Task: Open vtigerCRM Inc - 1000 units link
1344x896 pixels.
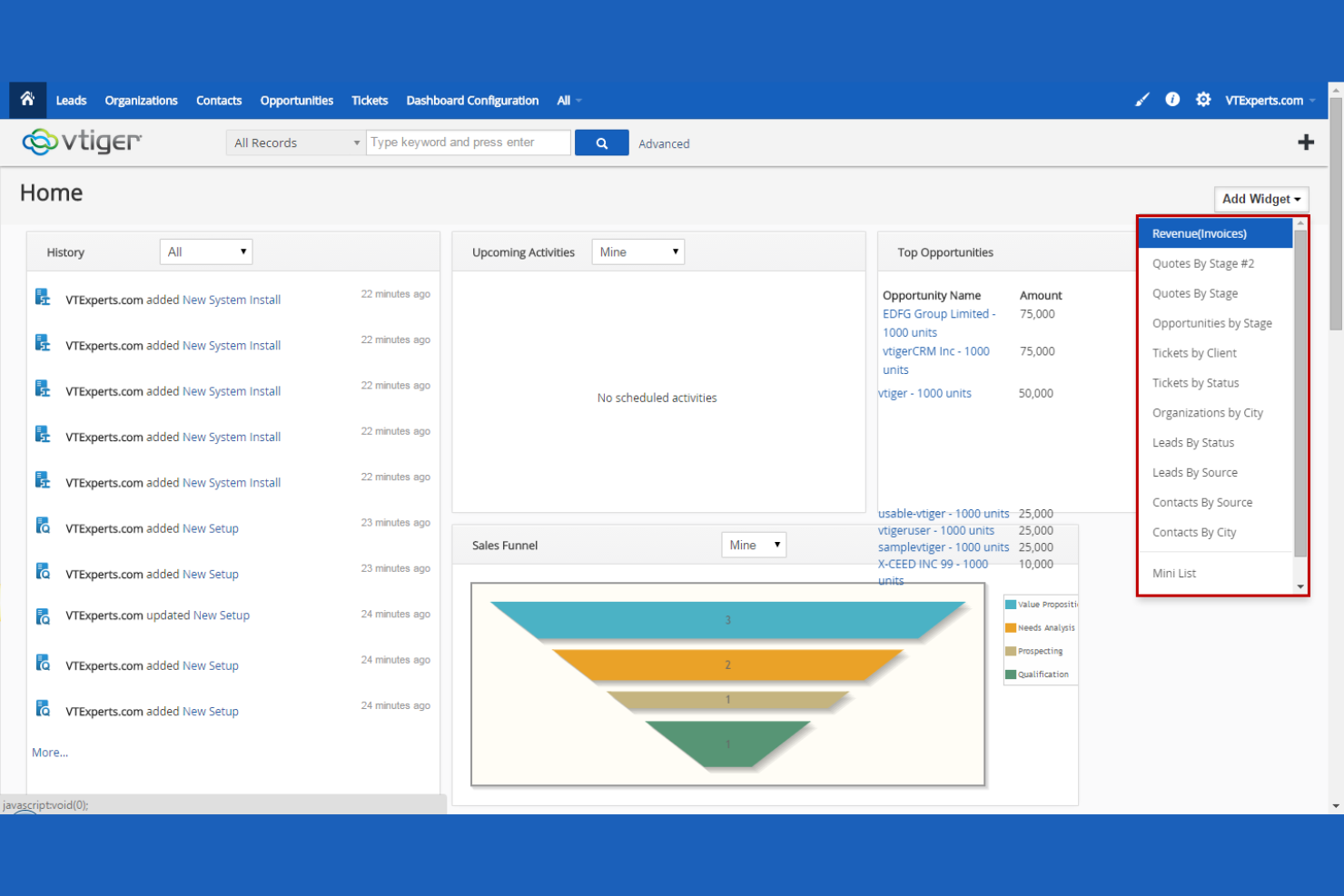Action: click(x=936, y=360)
